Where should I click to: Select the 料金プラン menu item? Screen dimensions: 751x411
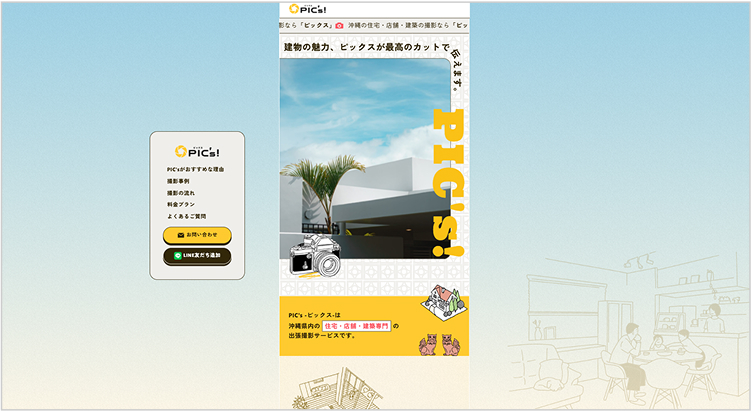click(x=181, y=205)
